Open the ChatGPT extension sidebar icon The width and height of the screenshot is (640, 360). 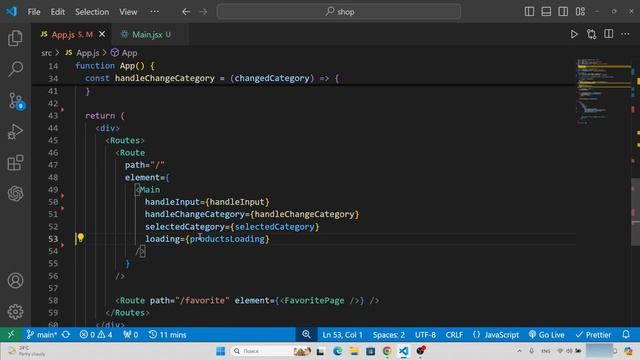tap(15, 193)
